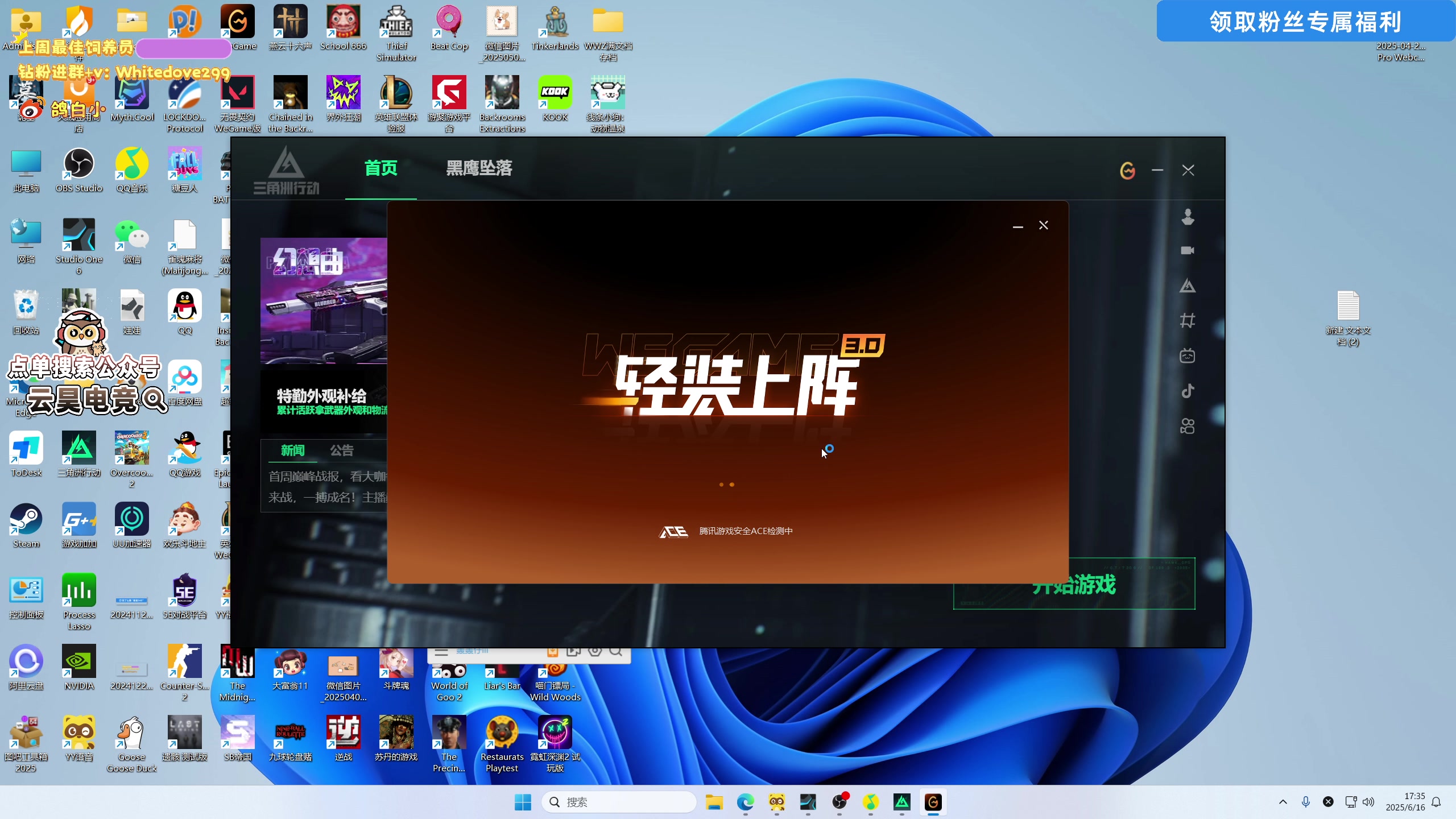Select 新建 文本文档 (2) file
This screenshot has width=1456, height=819.
pos(1348,318)
